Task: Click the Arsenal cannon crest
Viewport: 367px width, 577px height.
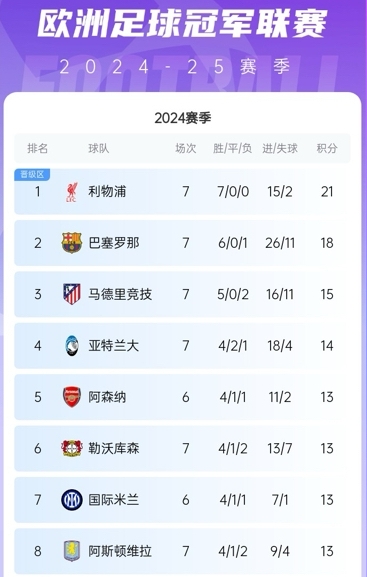Action: pyautogui.click(x=71, y=397)
